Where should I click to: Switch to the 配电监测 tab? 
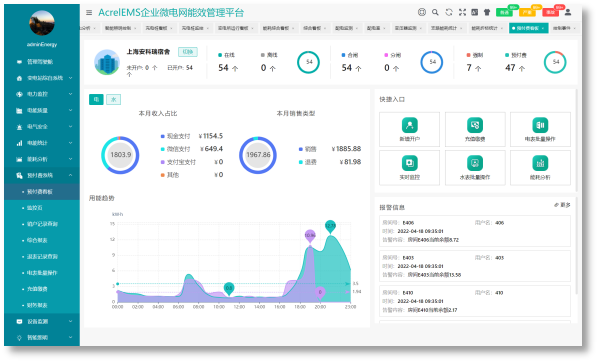pyautogui.click(x=346, y=28)
